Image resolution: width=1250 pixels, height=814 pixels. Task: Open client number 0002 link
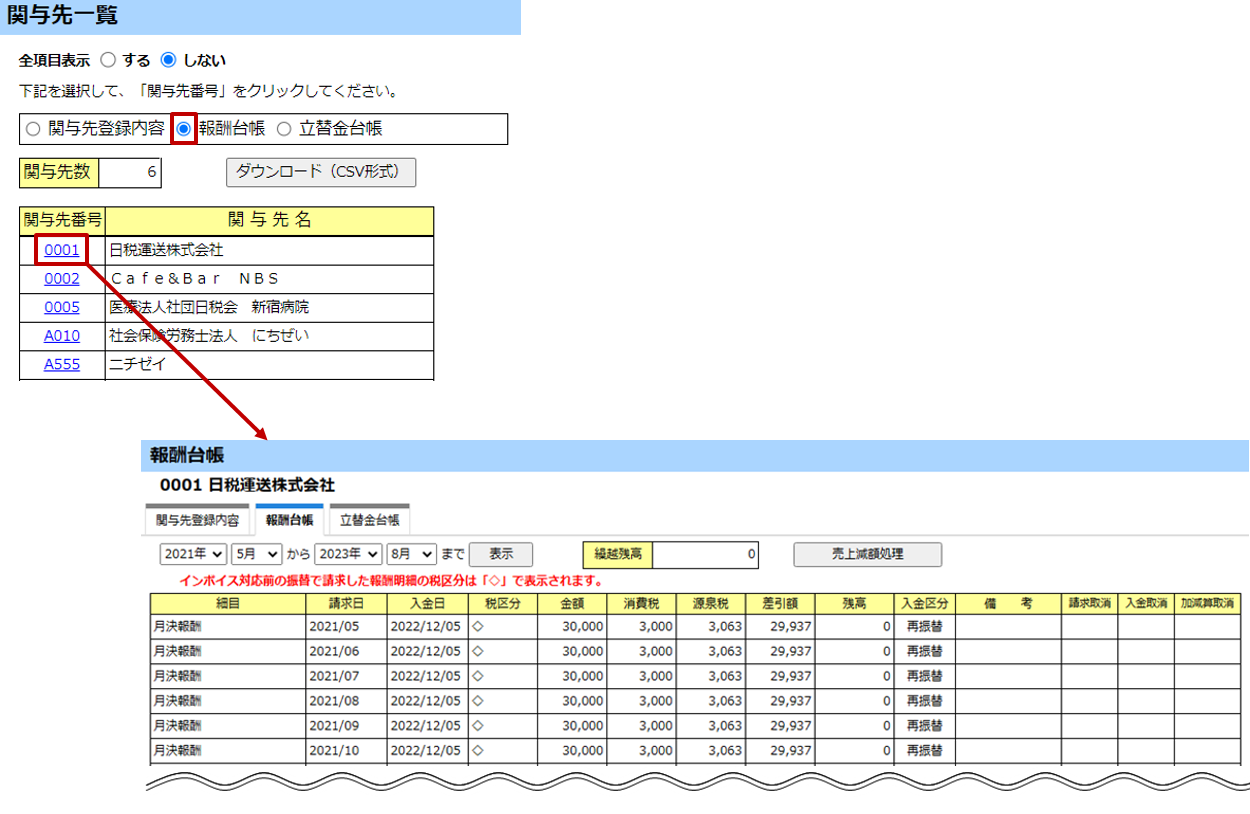click(62, 279)
